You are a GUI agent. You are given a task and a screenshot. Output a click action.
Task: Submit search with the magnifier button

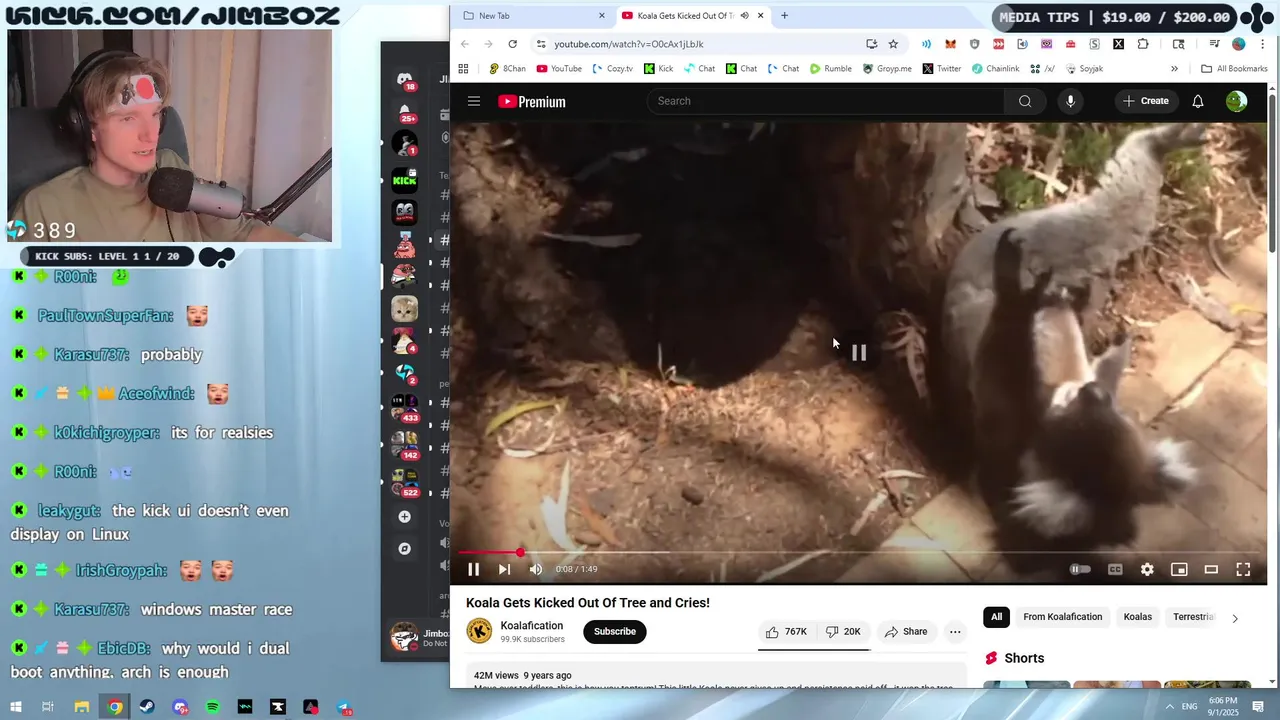1025,101
